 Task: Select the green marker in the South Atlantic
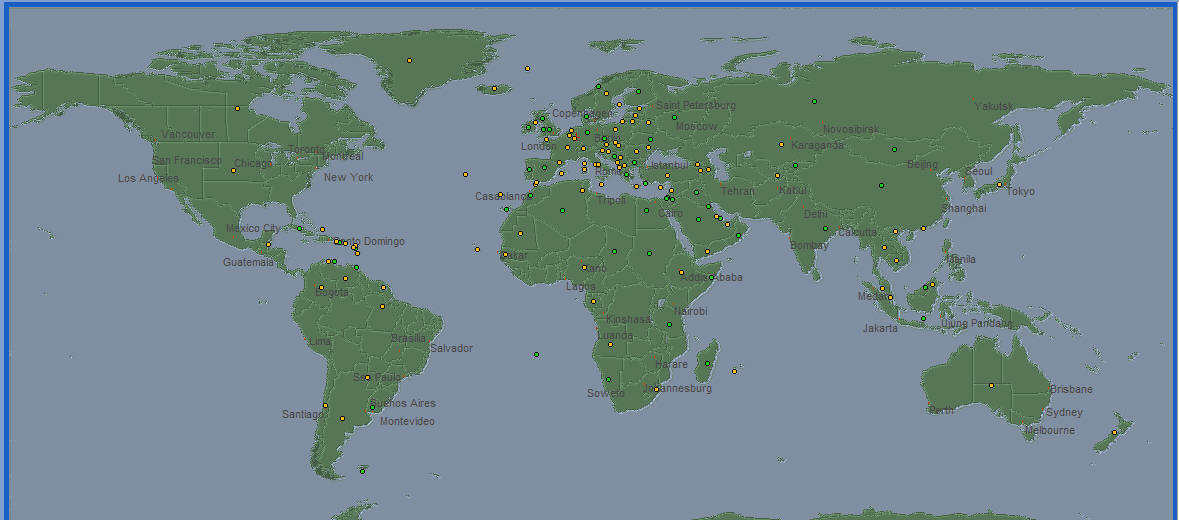coord(537,354)
